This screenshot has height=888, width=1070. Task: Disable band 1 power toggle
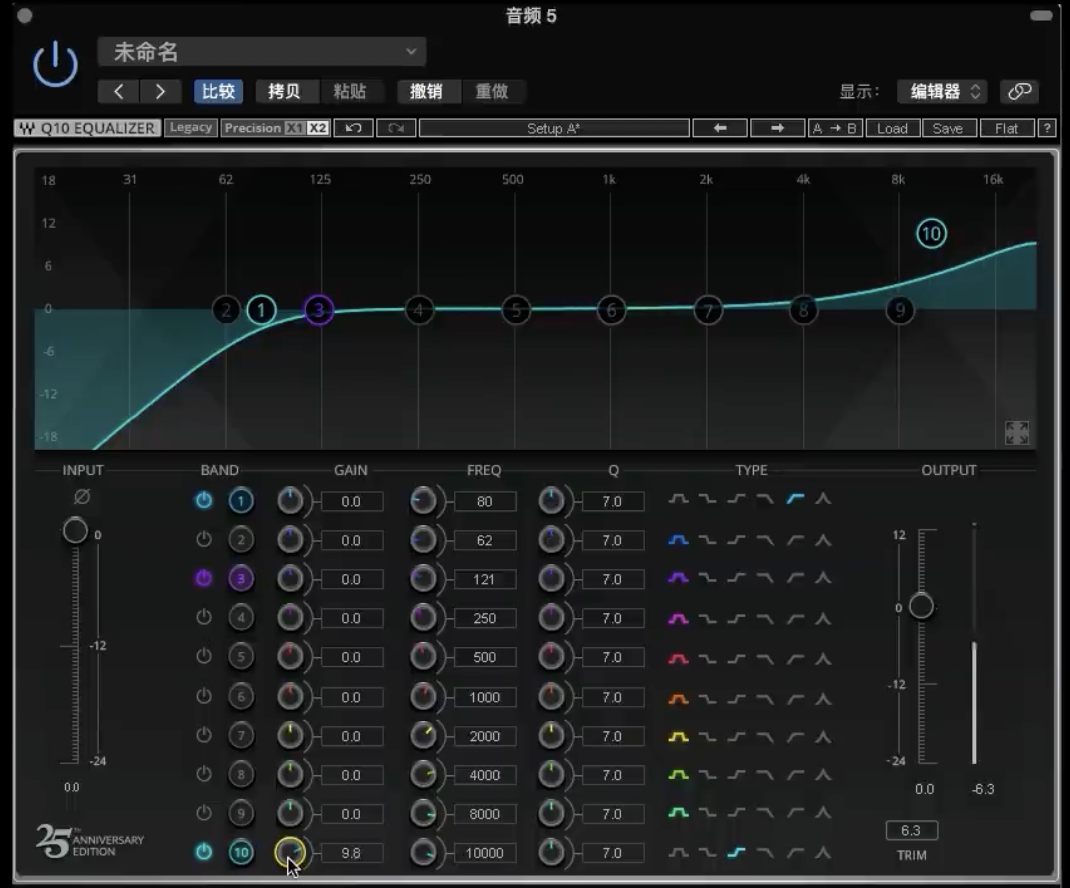pyautogui.click(x=204, y=501)
